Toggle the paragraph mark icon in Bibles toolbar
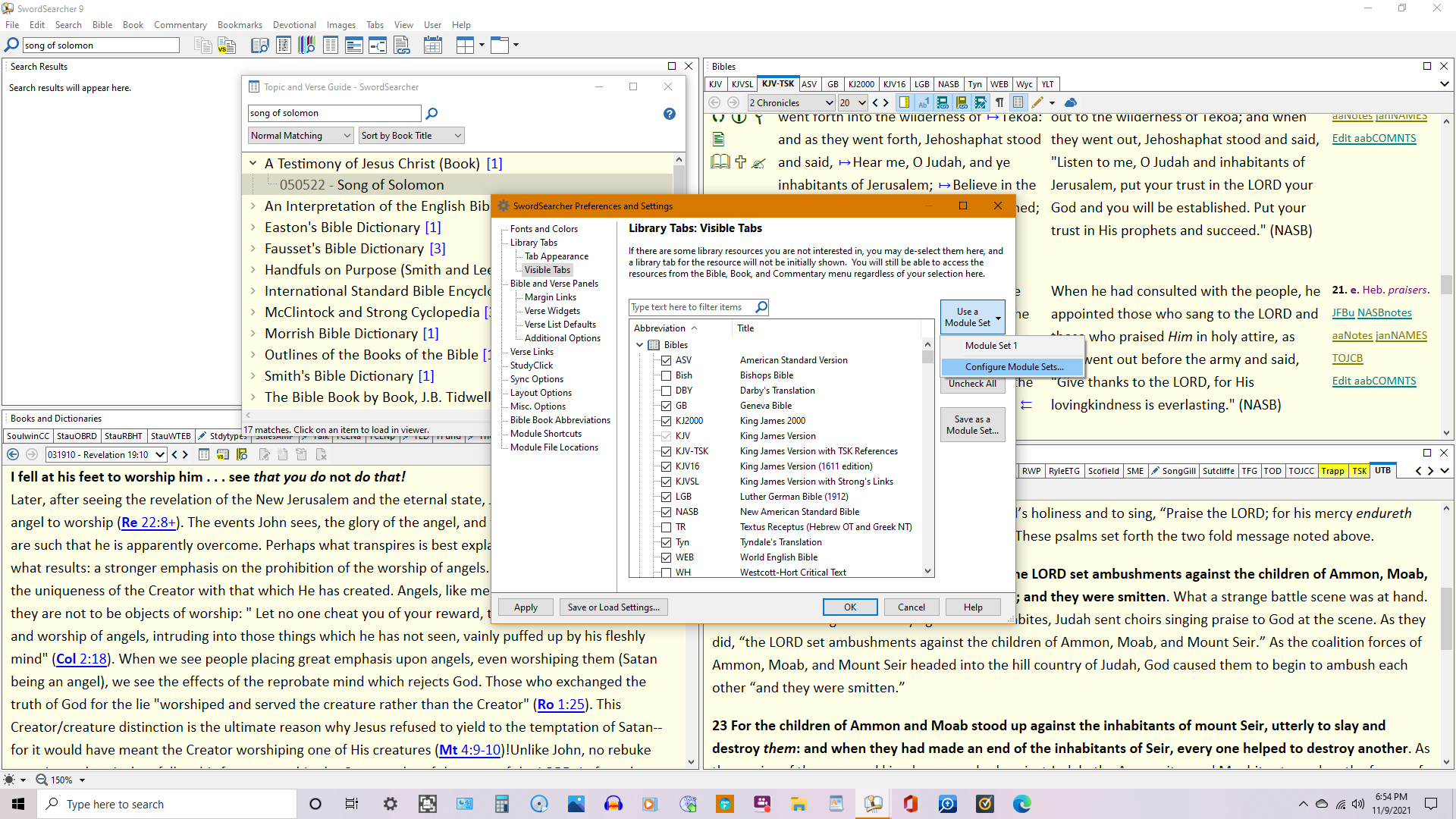 (1000, 102)
